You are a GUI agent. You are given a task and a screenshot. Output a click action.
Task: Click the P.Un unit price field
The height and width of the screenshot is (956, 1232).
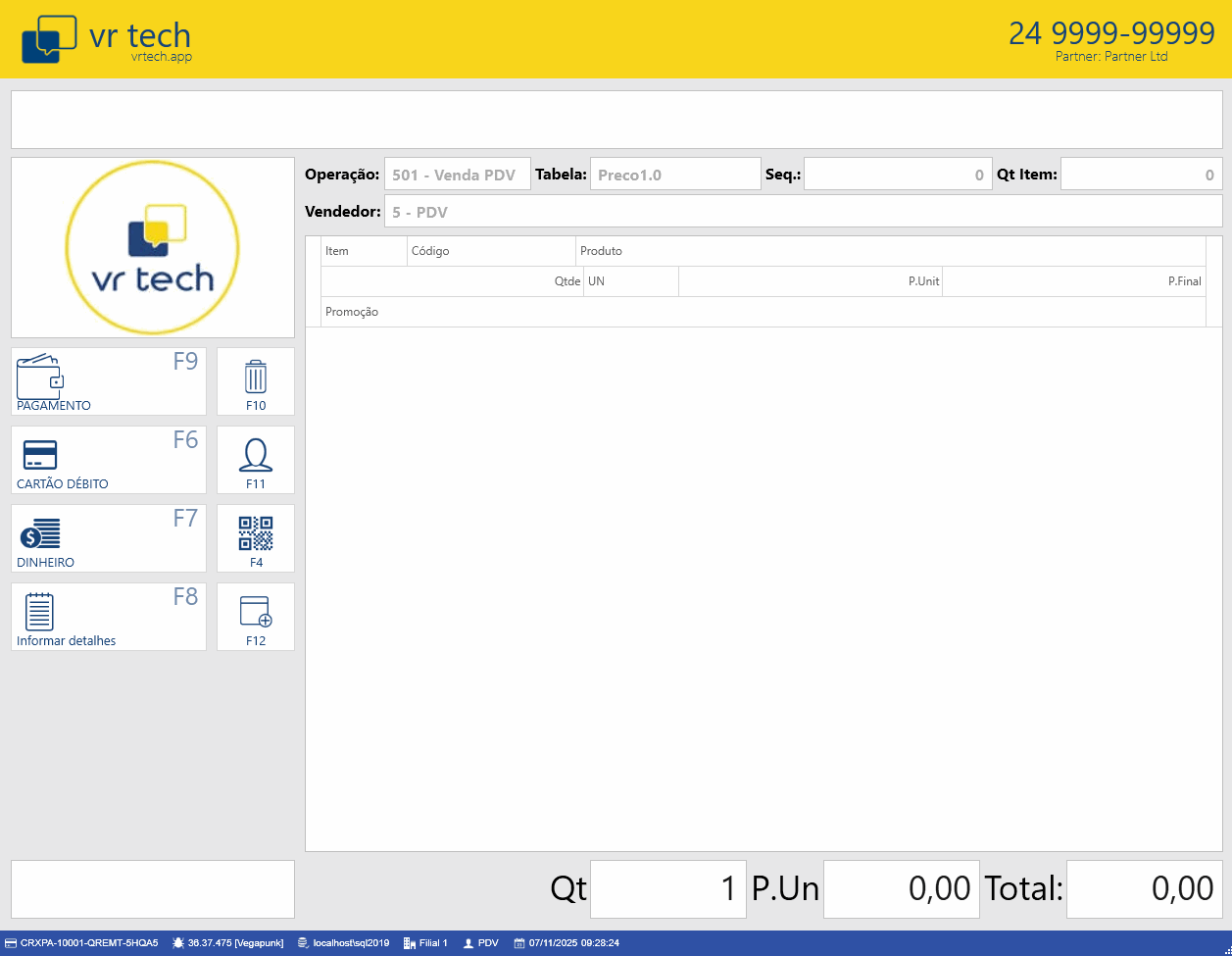(x=901, y=889)
